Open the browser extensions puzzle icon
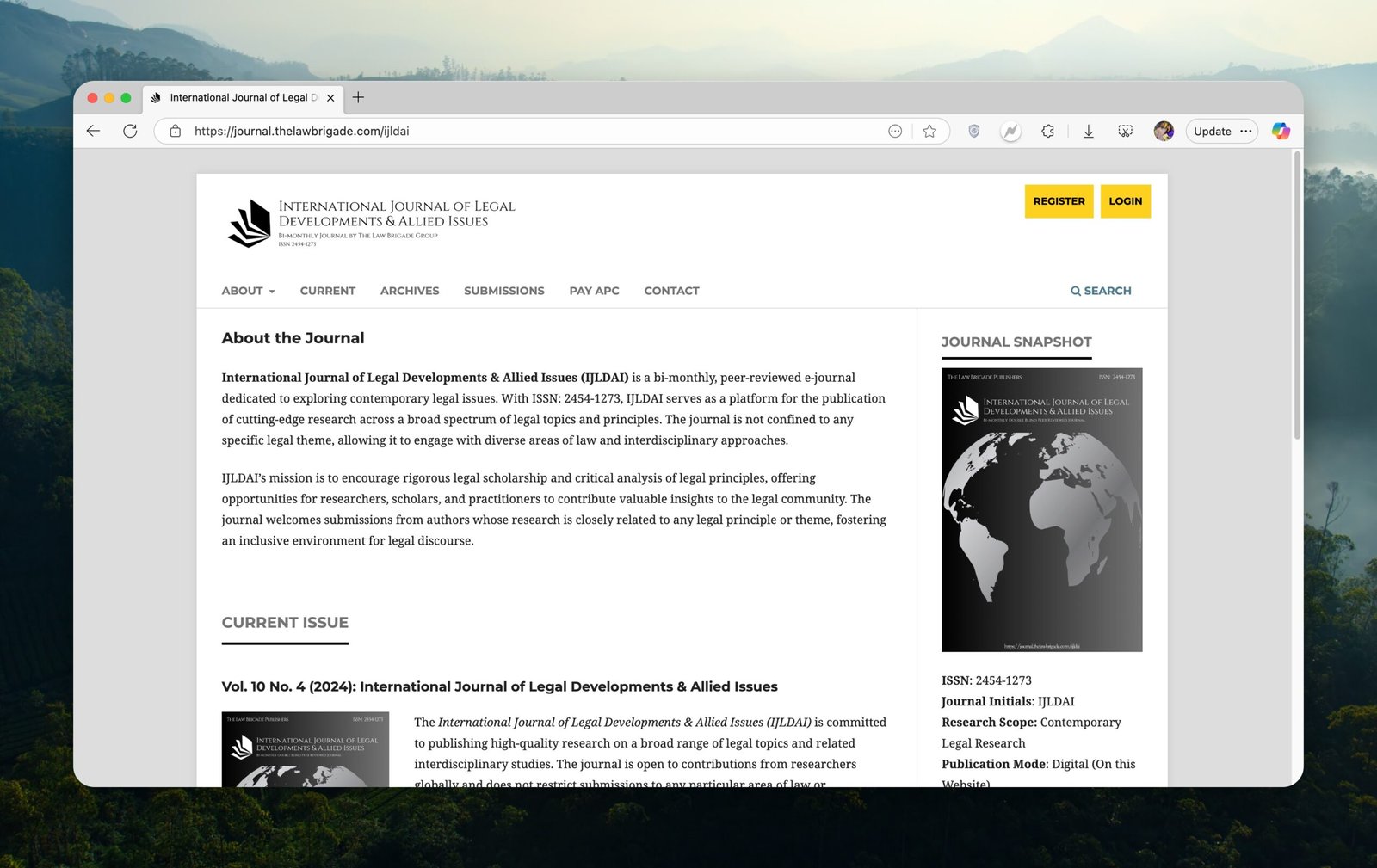The height and width of the screenshot is (868, 1377). click(x=1047, y=131)
